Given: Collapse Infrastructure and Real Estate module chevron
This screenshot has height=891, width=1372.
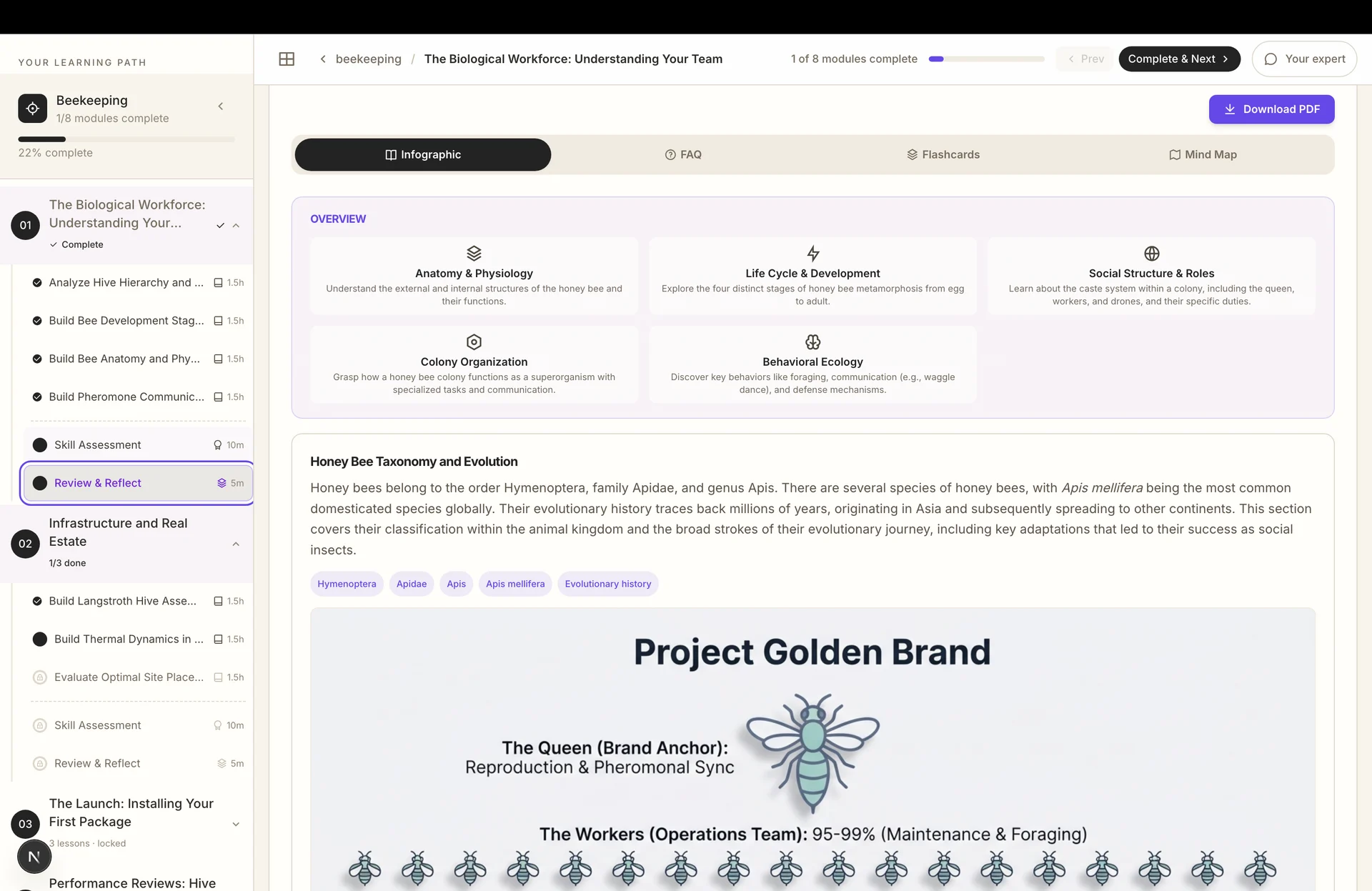Looking at the screenshot, I should (236, 544).
